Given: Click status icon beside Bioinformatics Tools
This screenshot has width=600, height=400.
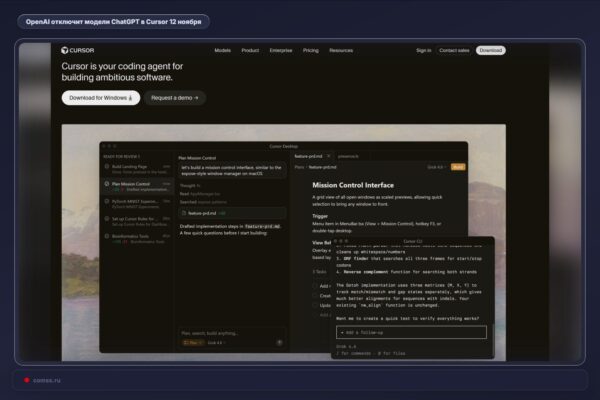Looking at the screenshot, I should (x=107, y=236).
